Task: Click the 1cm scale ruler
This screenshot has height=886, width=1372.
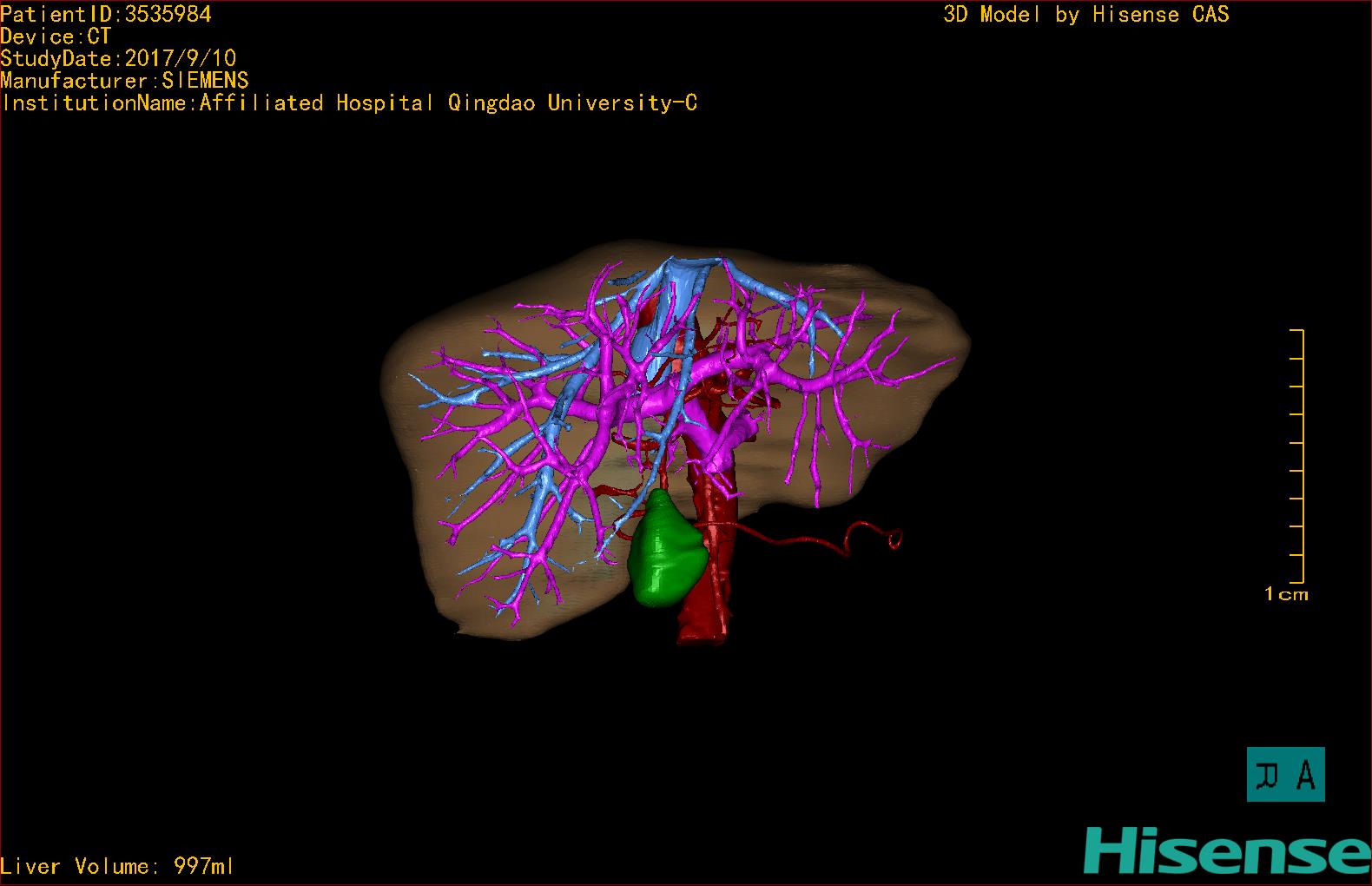Action: [x=1296, y=457]
